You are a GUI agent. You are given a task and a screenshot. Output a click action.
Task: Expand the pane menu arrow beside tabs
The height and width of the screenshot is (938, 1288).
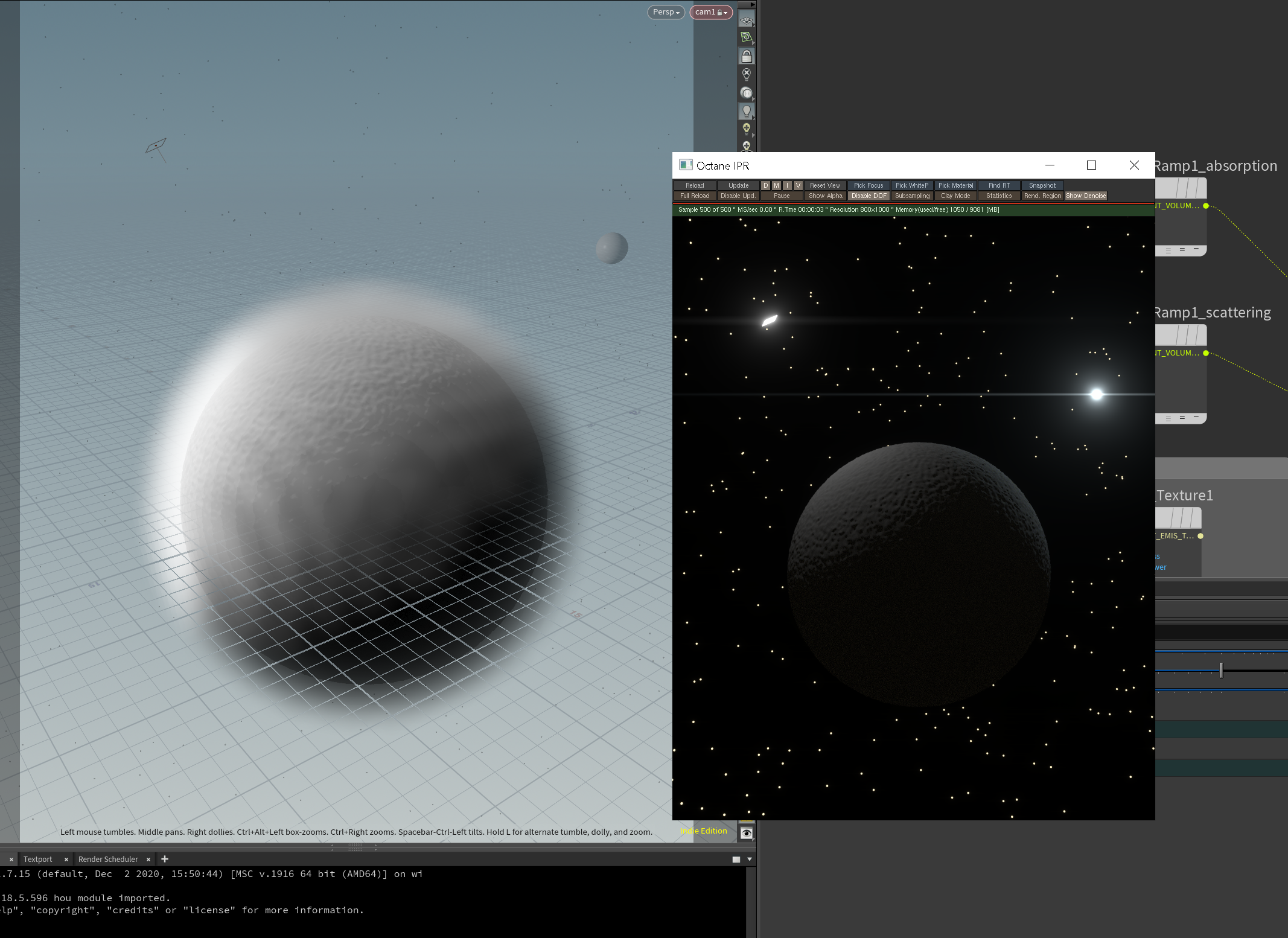tap(750, 859)
